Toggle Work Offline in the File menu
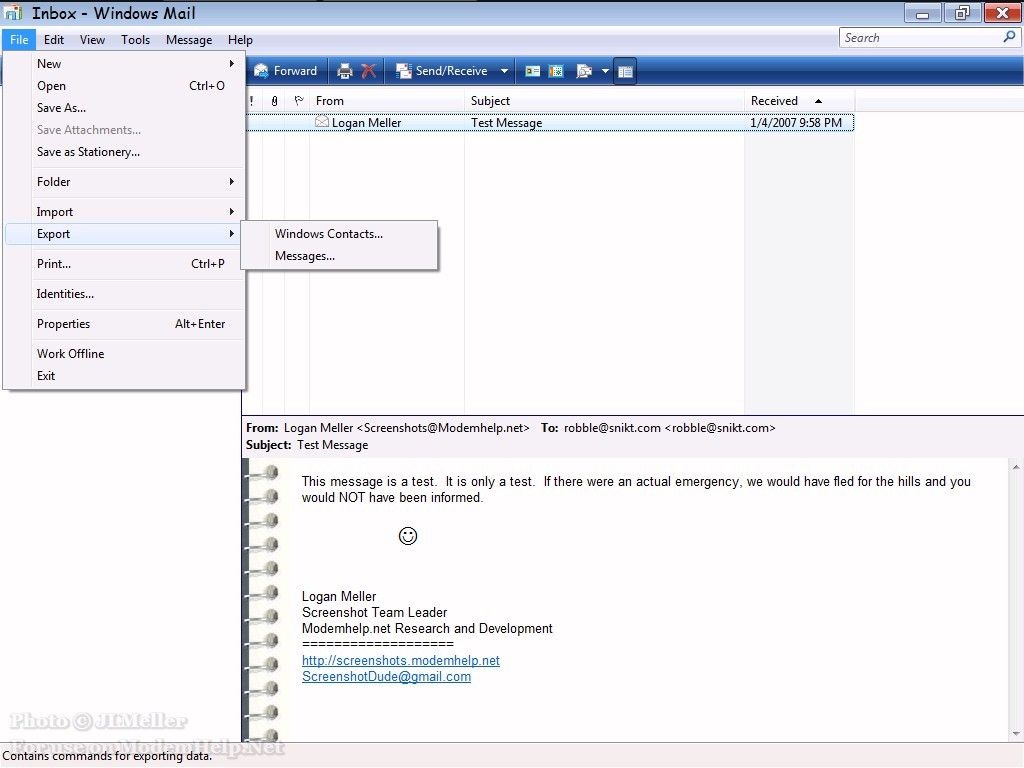 (x=125, y=354)
